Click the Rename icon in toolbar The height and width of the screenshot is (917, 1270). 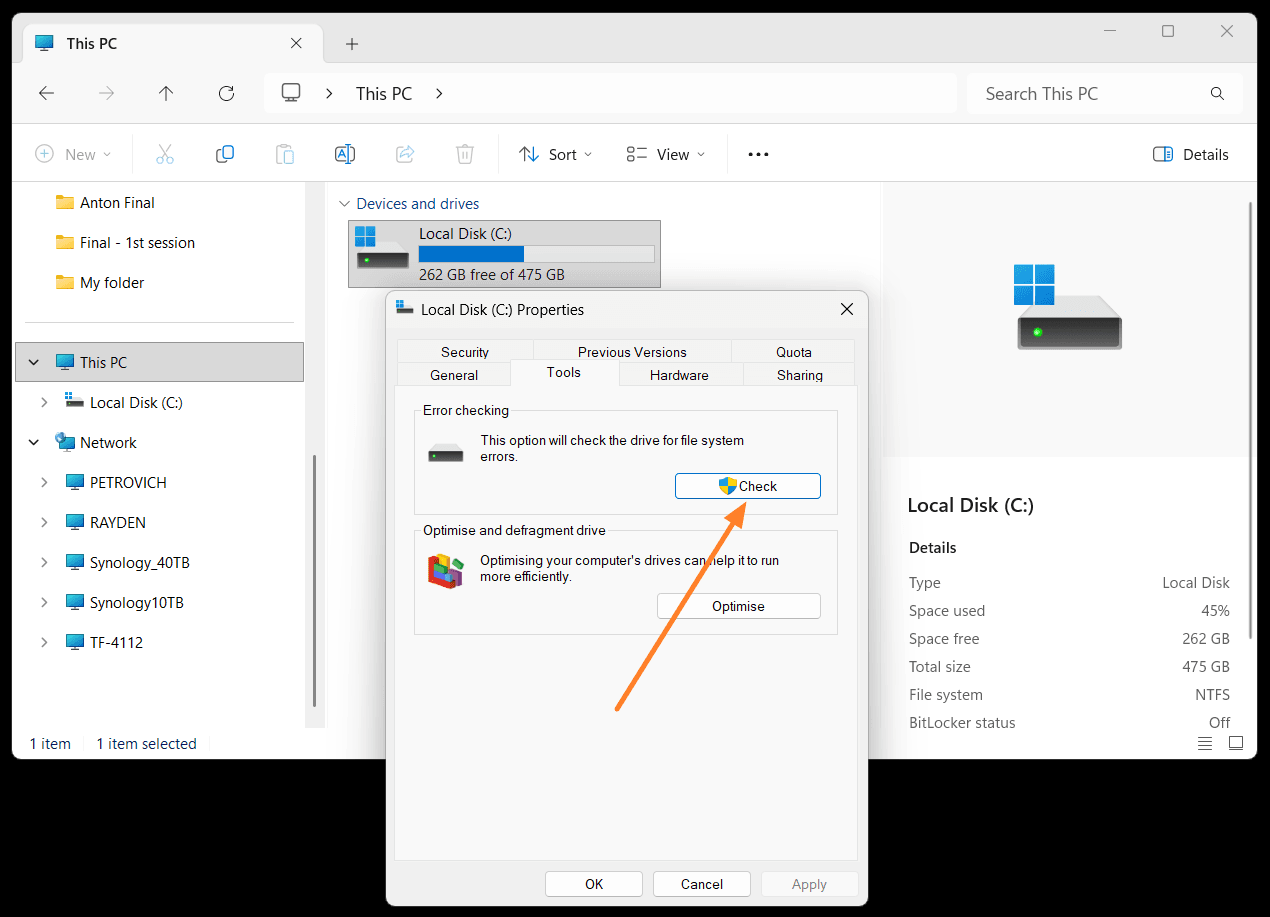pos(345,154)
